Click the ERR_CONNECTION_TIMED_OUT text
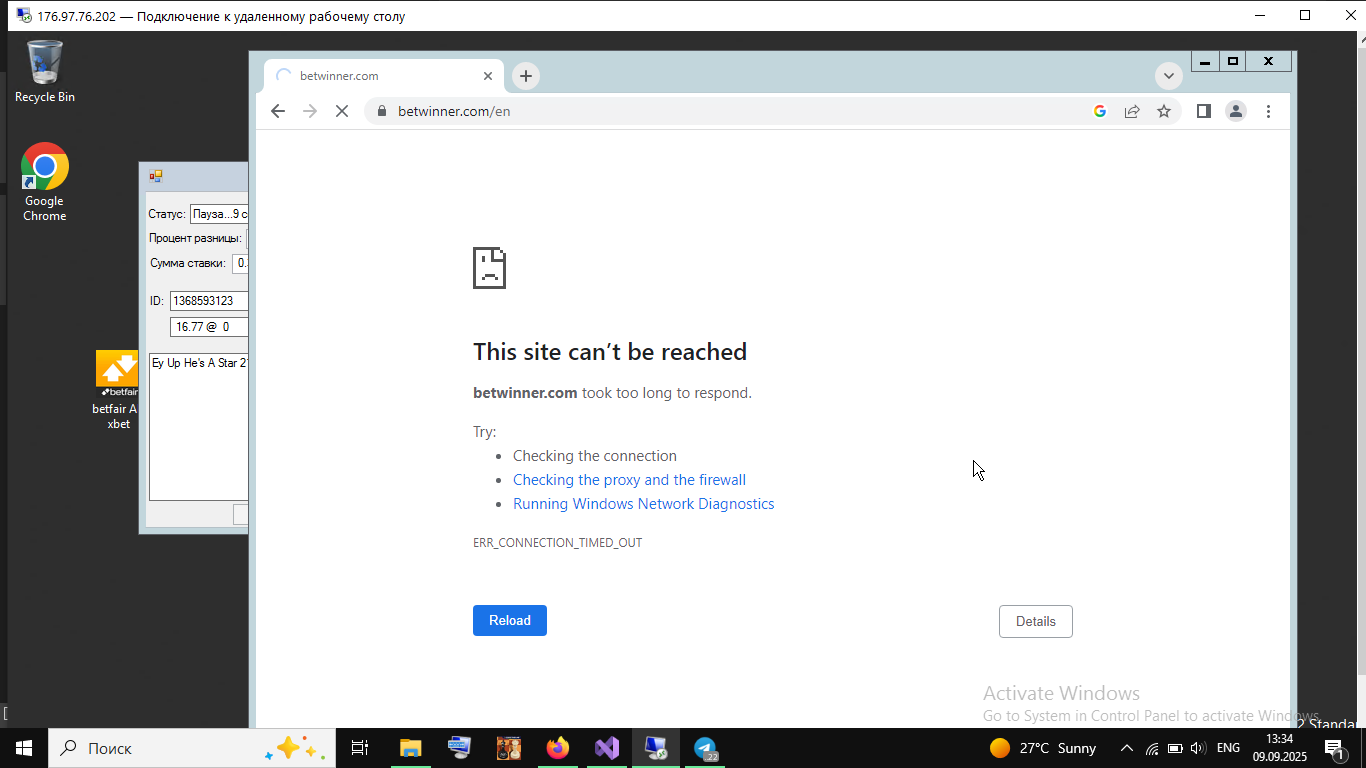 pyautogui.click(x=557, y=543)
